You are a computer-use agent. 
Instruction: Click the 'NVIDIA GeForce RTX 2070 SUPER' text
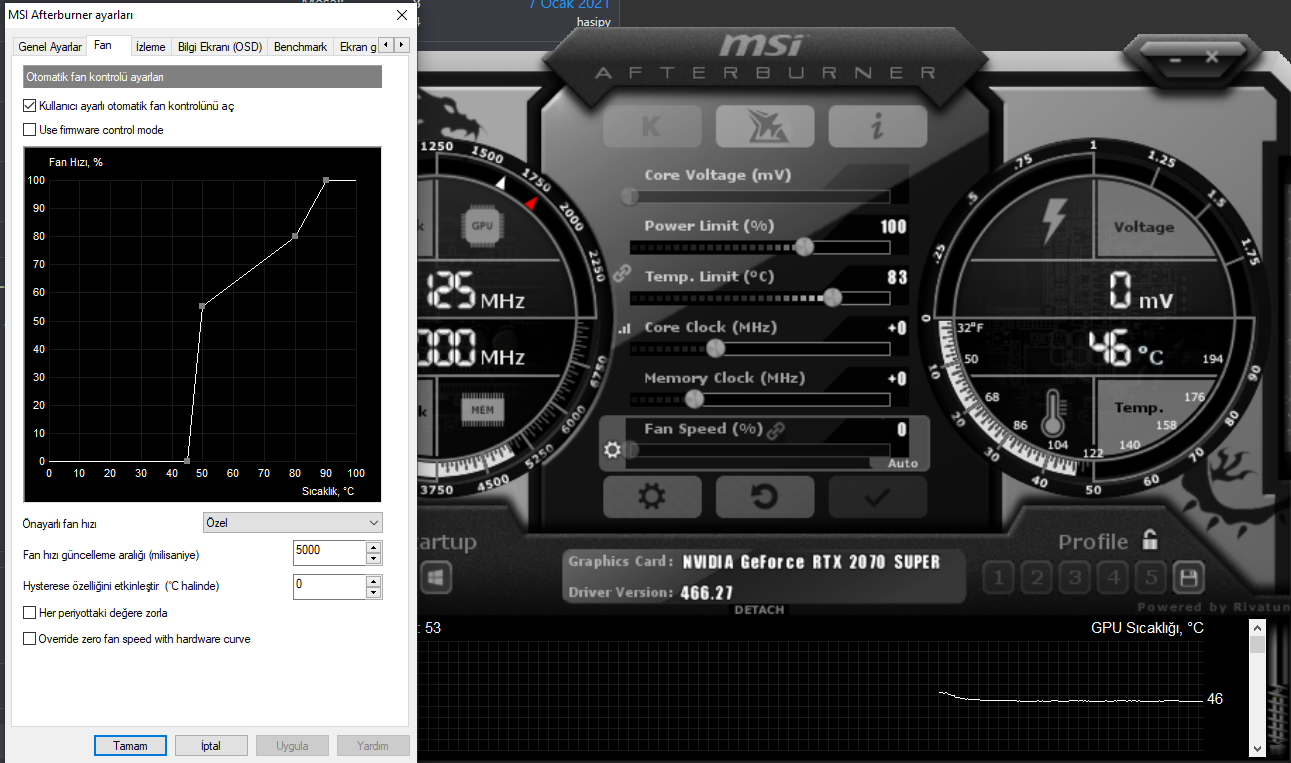coord(811,562)
